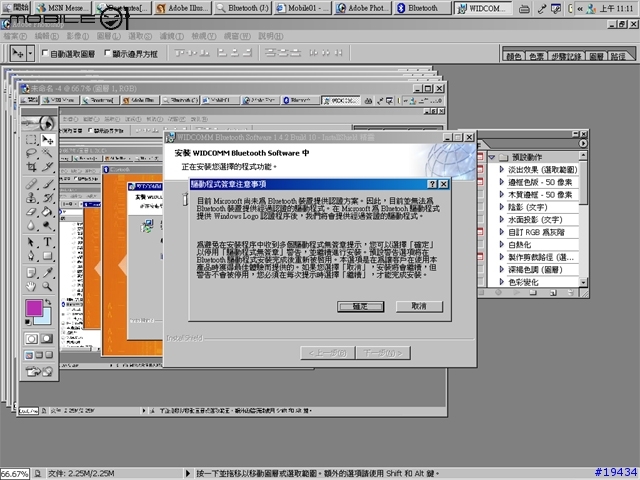Select the Blur tool

point(31,225)
